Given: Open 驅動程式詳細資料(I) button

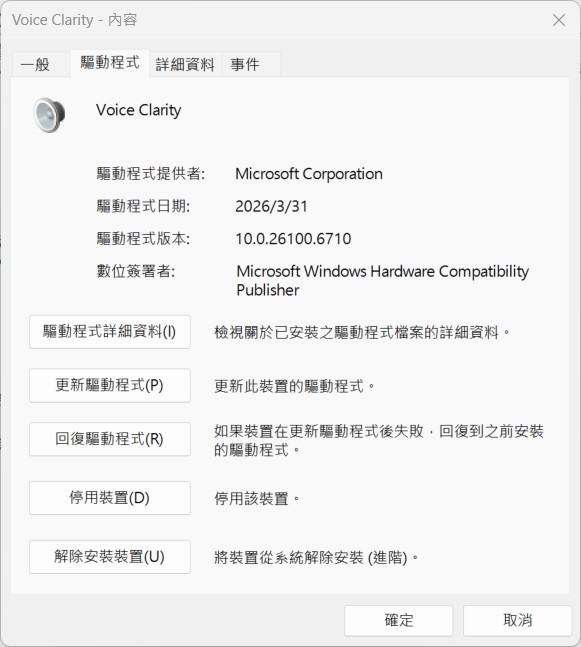Looking at the screenshot, I should [x=110, y=332].
